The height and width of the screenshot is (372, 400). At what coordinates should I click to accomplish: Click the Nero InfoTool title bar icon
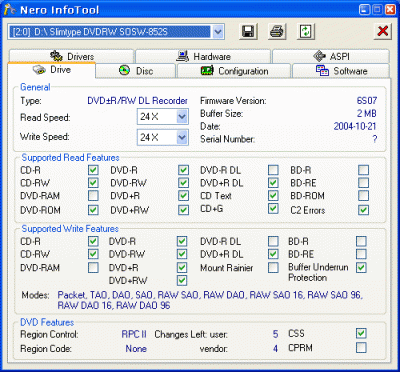[9, 10]
